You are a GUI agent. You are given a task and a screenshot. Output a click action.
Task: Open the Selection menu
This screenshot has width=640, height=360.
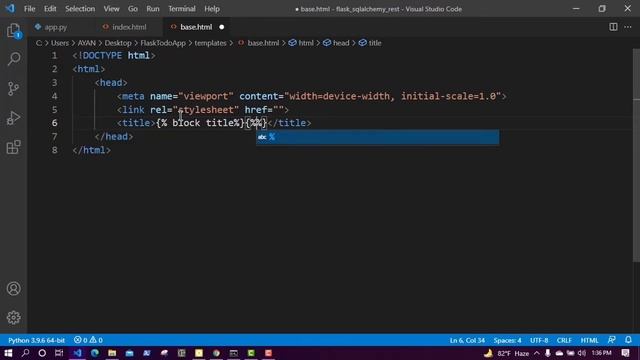[x=80, y=9]
